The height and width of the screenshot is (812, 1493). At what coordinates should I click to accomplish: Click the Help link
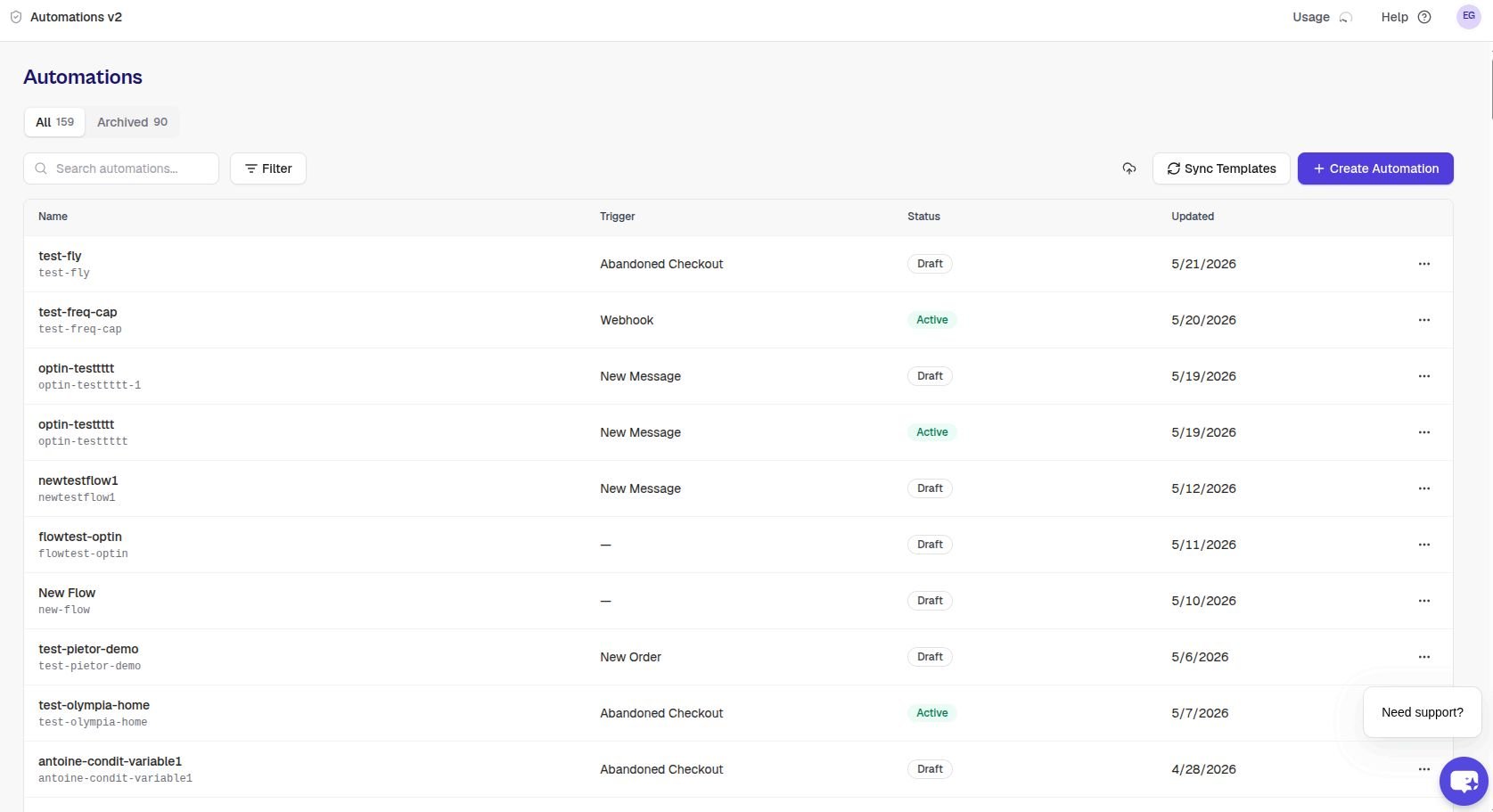click(1394, 17)
